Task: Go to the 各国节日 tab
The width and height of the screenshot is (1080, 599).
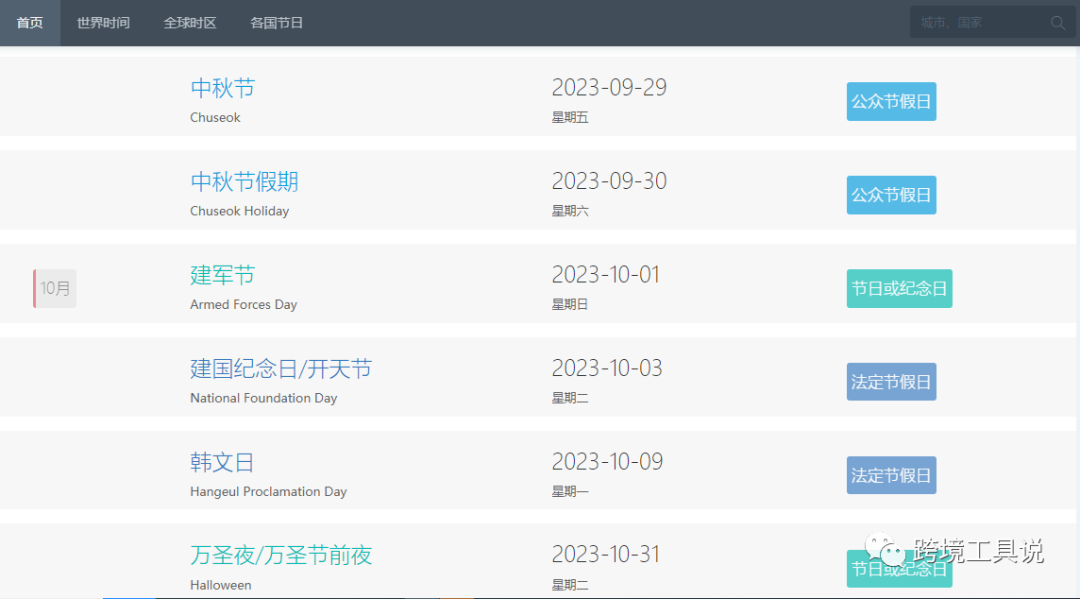Action: click(277, 23)
